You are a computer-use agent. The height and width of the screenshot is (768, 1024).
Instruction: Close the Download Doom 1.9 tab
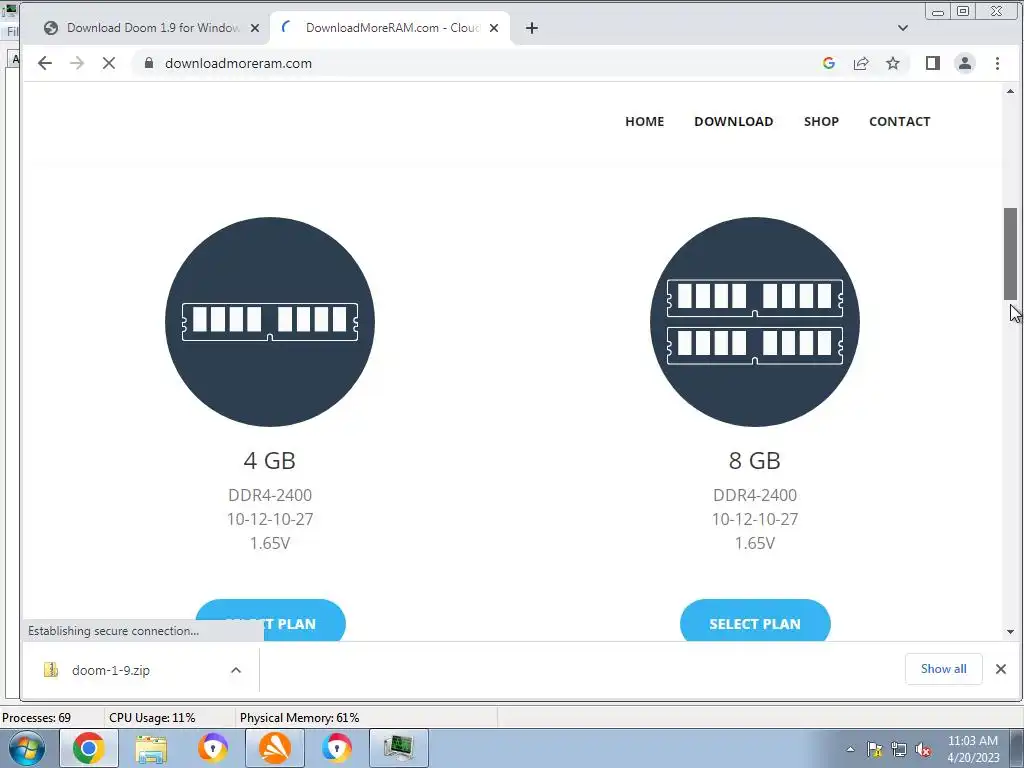pos(255,28)
